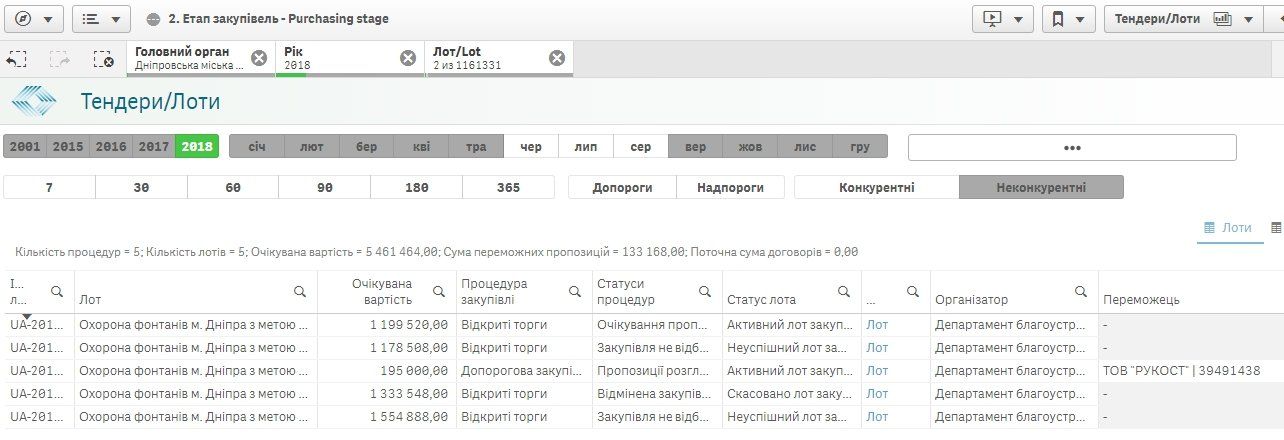This screenshot has width=1284, height=440.
Task: Select month лип
Action: coord(586,146)
